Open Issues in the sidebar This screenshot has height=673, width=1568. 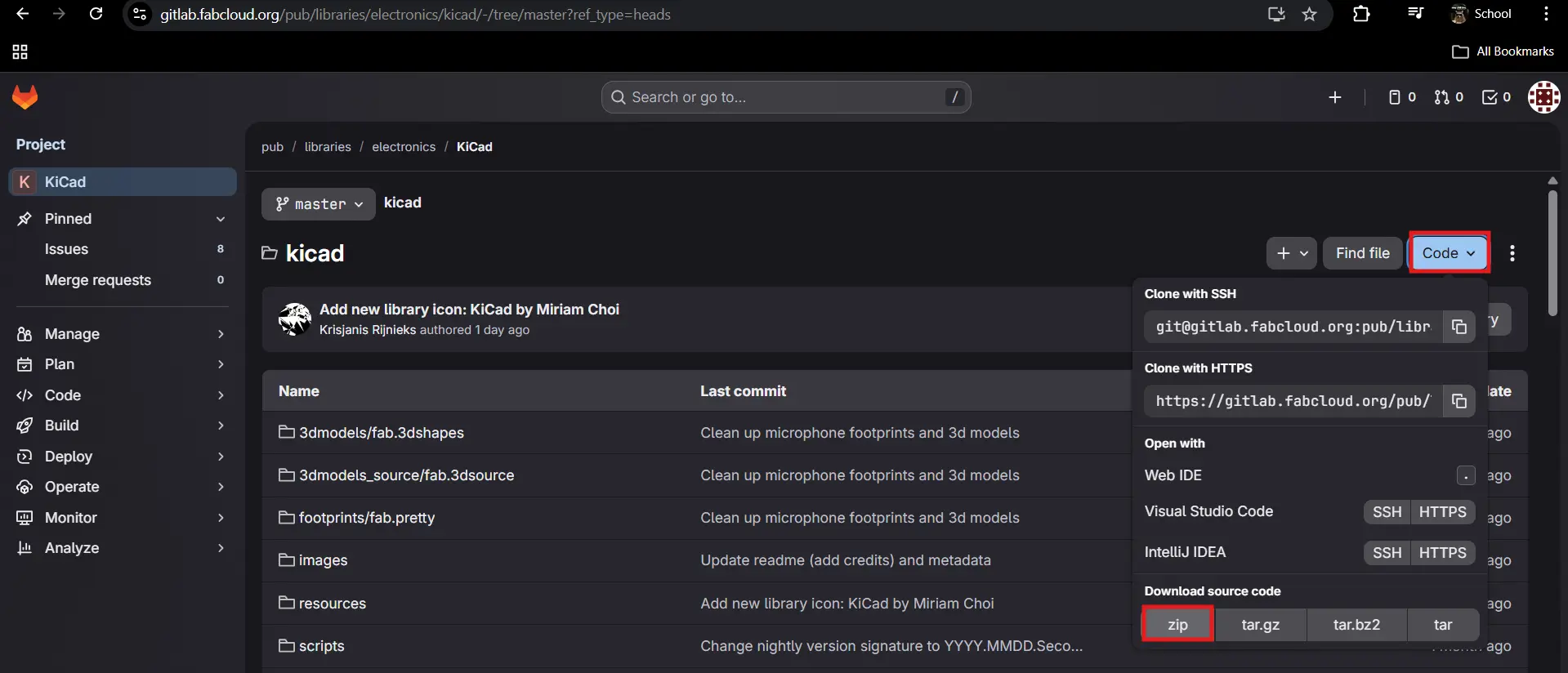point(67,249)
